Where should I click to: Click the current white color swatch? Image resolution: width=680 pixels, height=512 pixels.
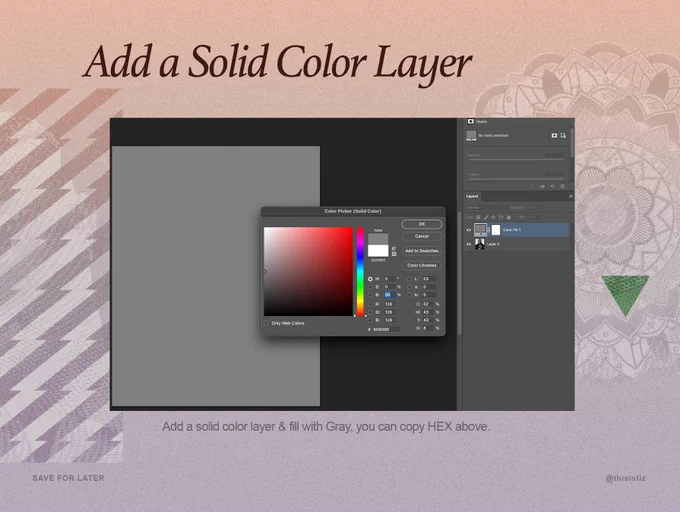click(378, 251)
